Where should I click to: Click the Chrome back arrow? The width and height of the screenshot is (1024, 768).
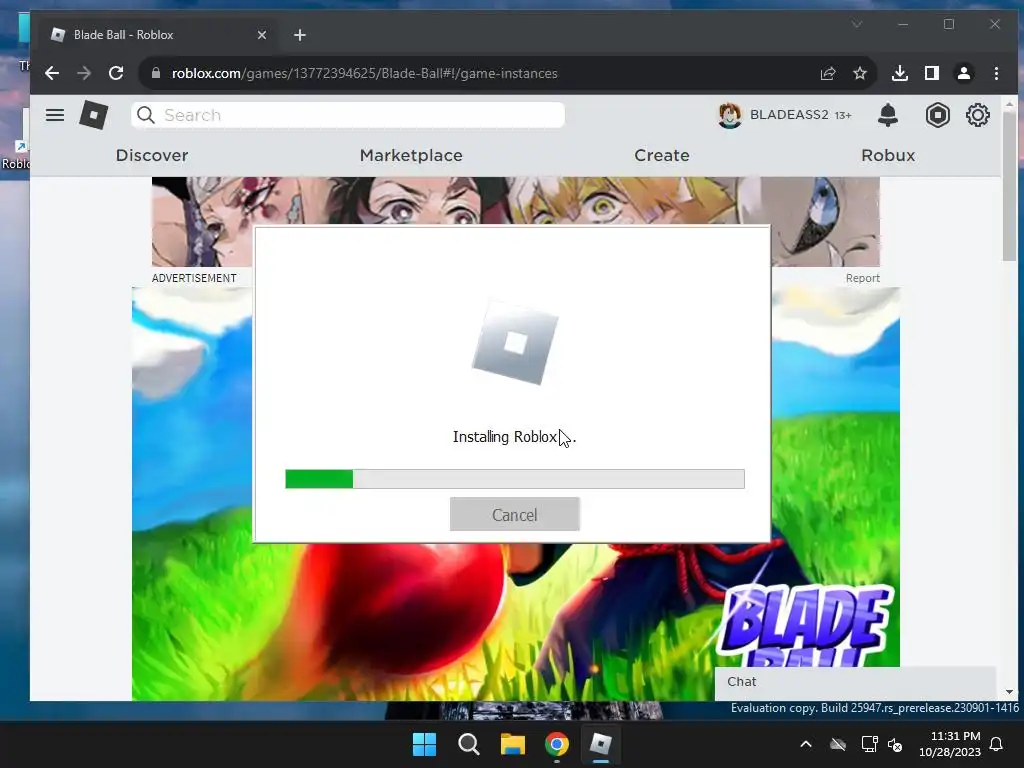tap(52, 73)
